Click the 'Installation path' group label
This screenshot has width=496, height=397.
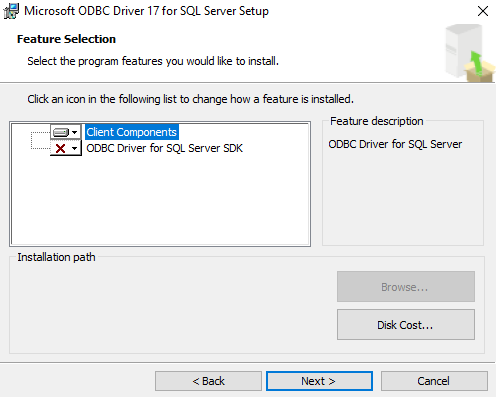point(56,257)
